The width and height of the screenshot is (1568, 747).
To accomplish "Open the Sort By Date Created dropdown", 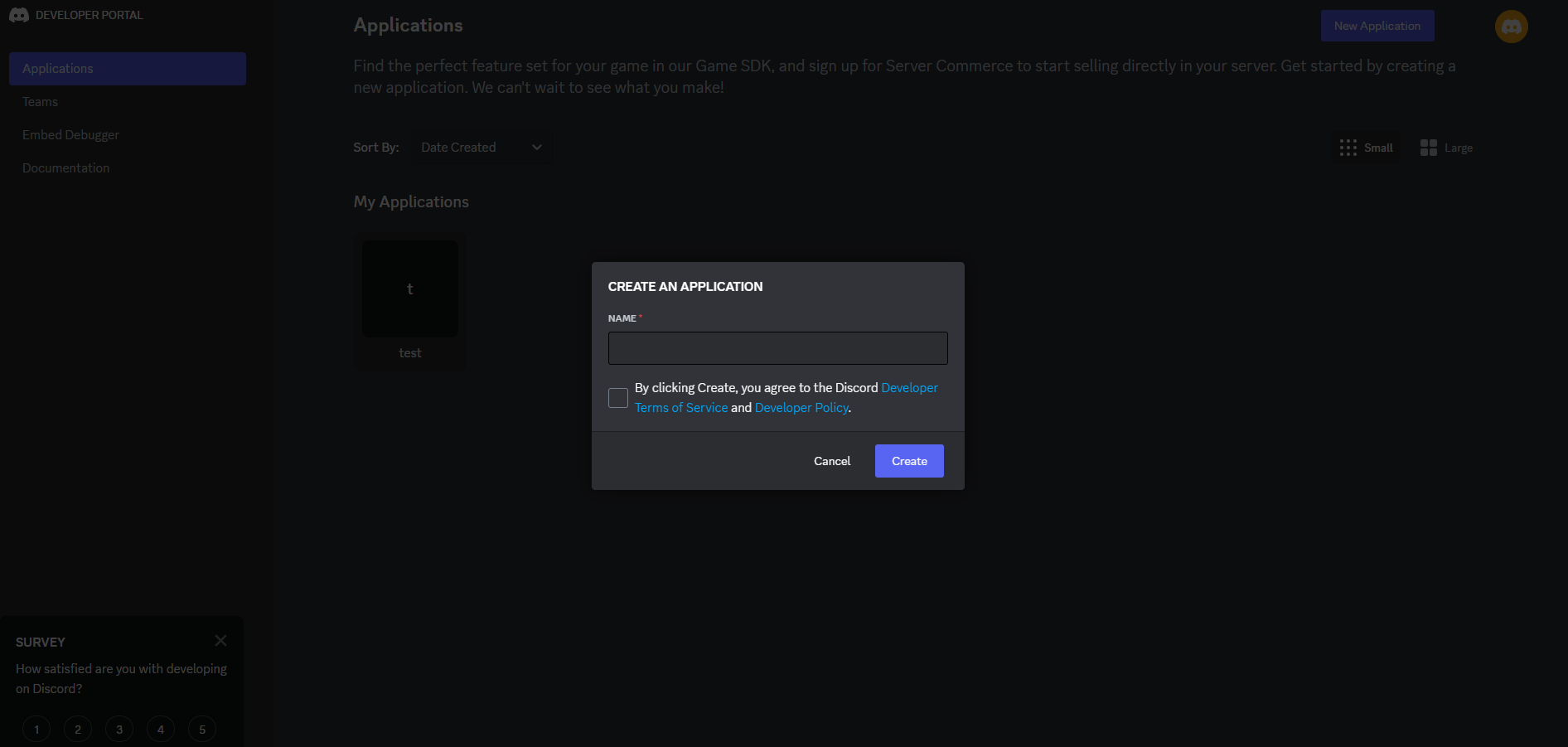I will [482, 148].
